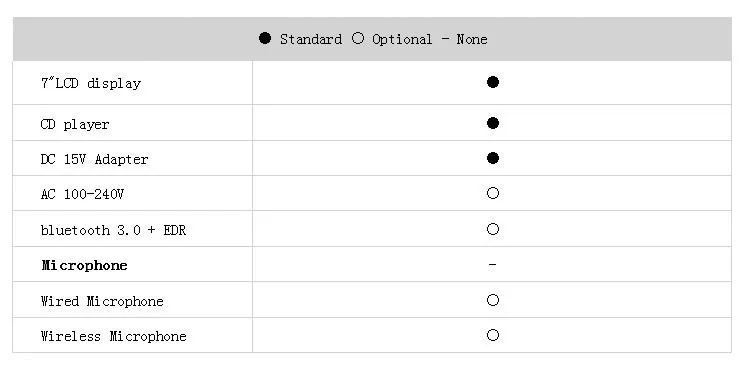Select the 7" LCD display label

91,83
